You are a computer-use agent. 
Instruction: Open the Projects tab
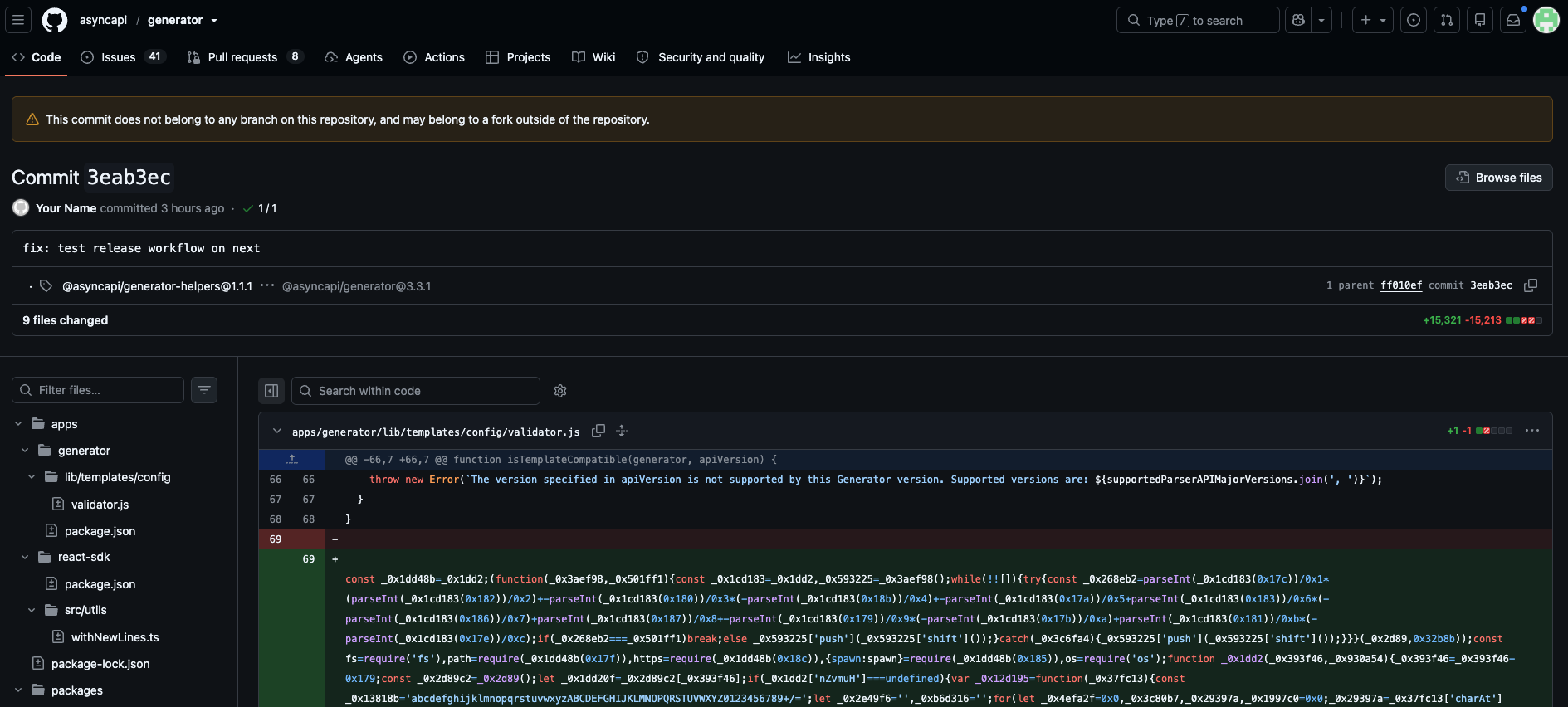click(x=518, y=57)
